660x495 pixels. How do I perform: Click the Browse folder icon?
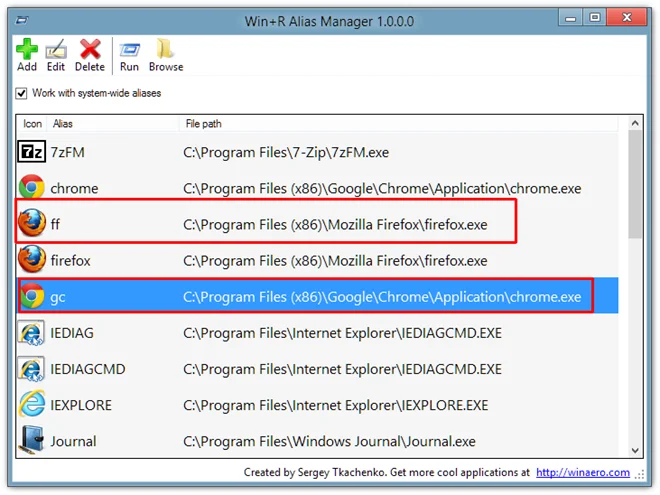tap(165, 49)
